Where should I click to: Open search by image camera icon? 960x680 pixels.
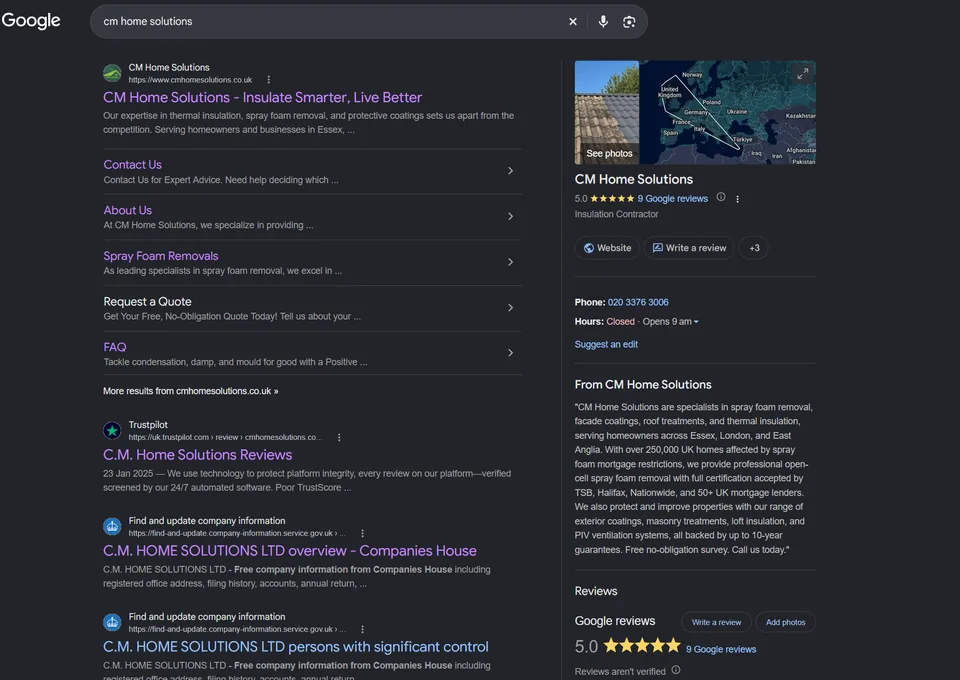click(629, 21)
